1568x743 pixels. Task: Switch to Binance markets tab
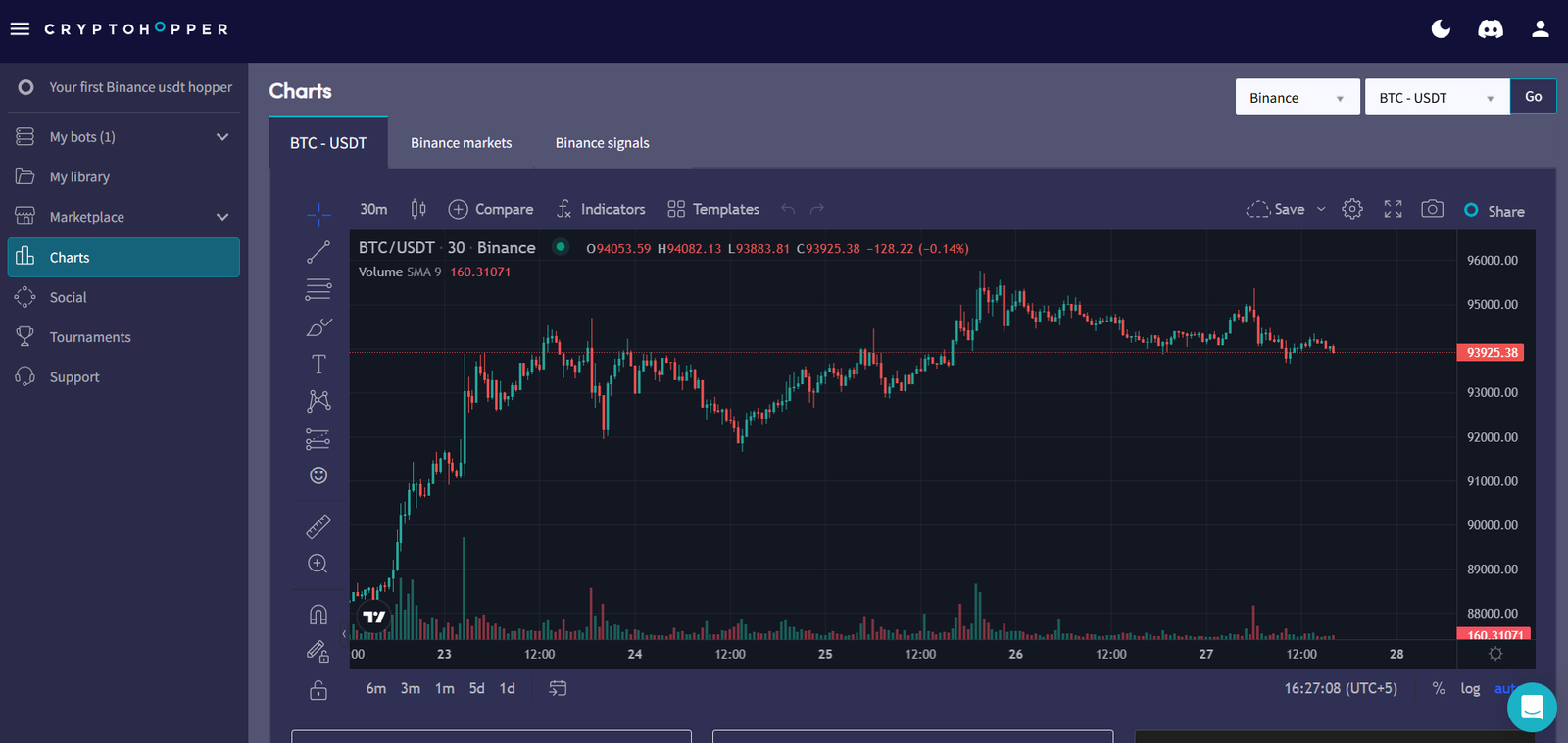pyautogui.click(x=461, y=143)
